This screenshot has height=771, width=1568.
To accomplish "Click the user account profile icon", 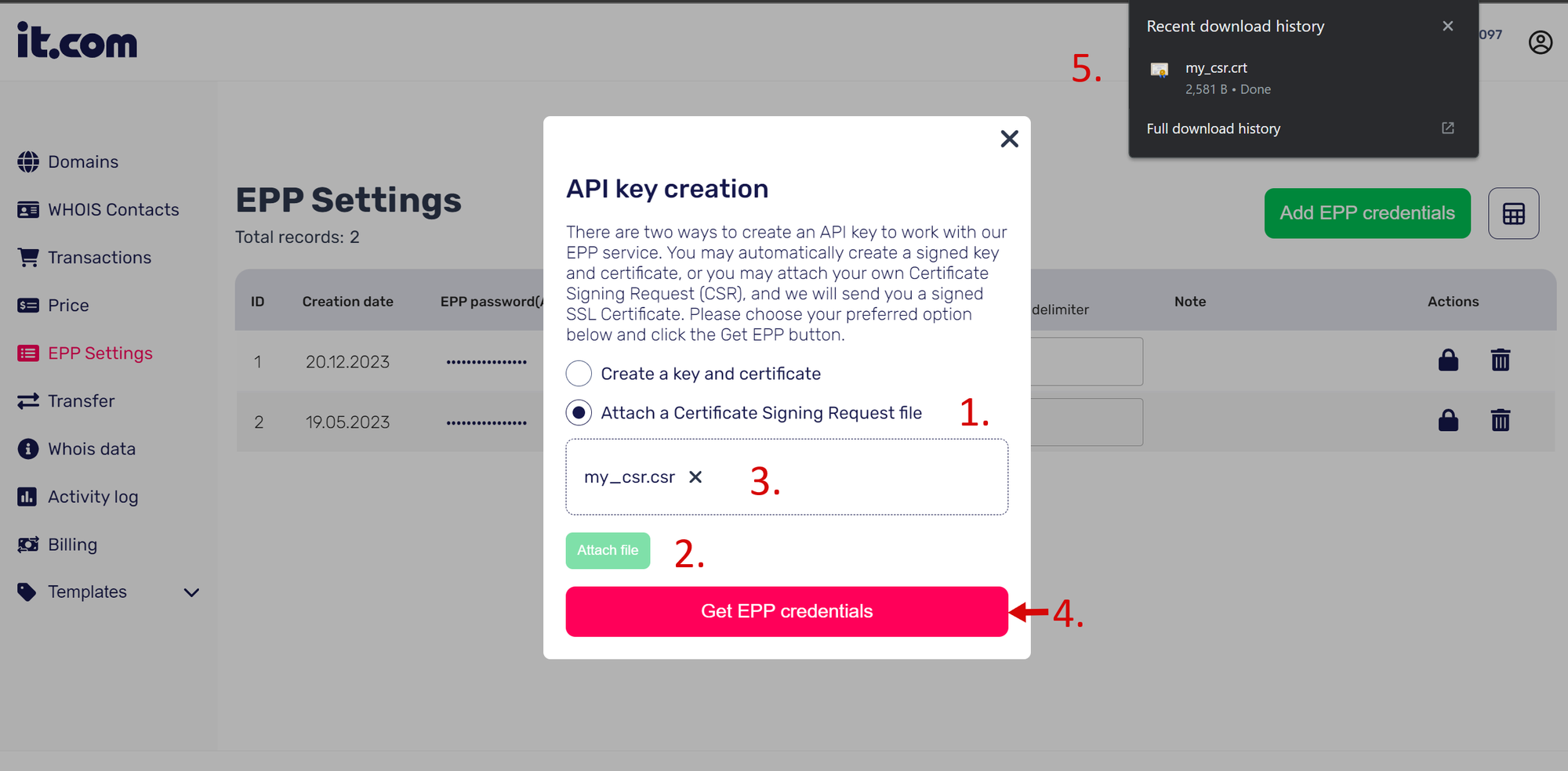I will [x=1540, y=42].
